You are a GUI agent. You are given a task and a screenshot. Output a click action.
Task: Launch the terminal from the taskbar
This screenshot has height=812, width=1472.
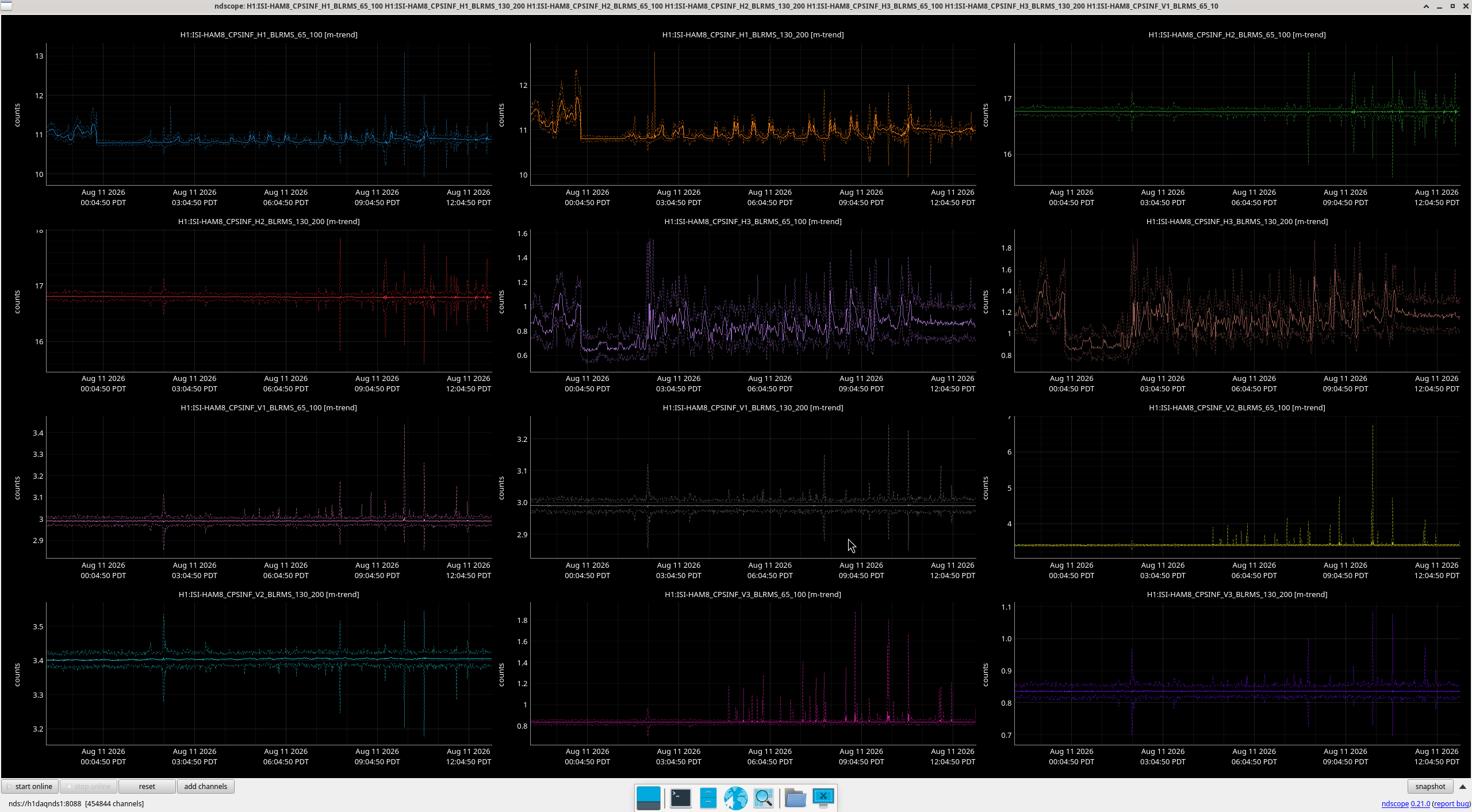(681, 798)
